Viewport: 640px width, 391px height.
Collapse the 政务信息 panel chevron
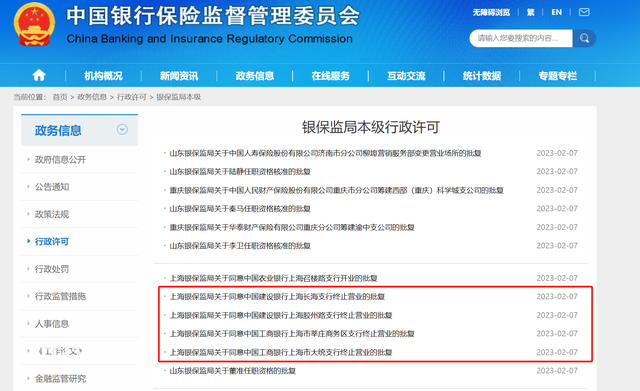pos(122,129)
